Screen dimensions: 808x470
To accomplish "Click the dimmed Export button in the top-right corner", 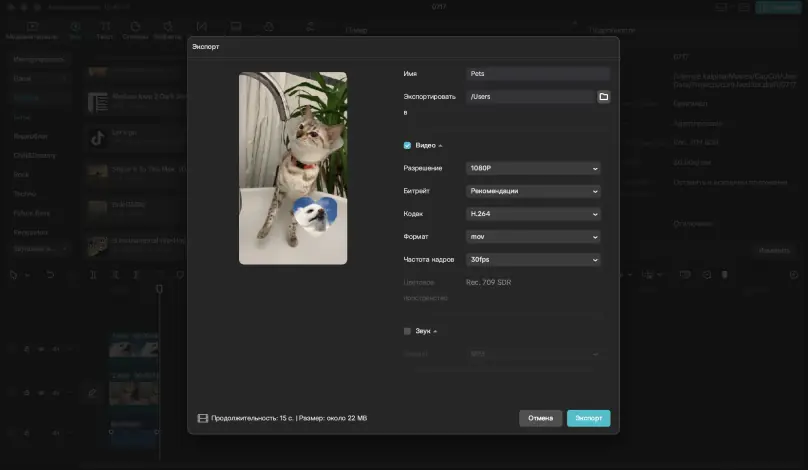I will point(778,7).
